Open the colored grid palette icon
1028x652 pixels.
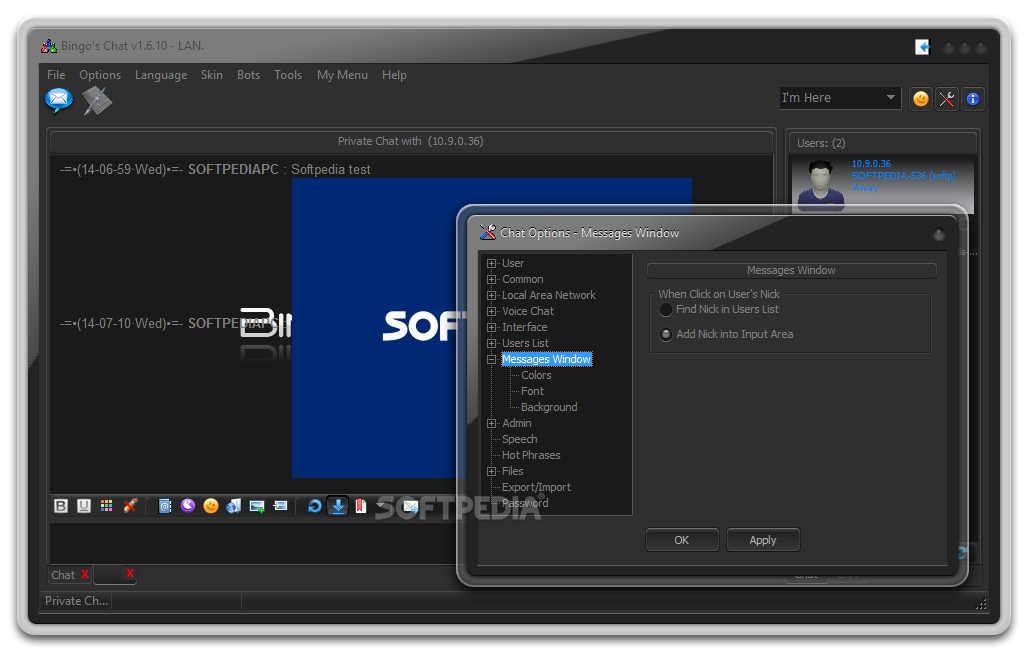point(106,506)
